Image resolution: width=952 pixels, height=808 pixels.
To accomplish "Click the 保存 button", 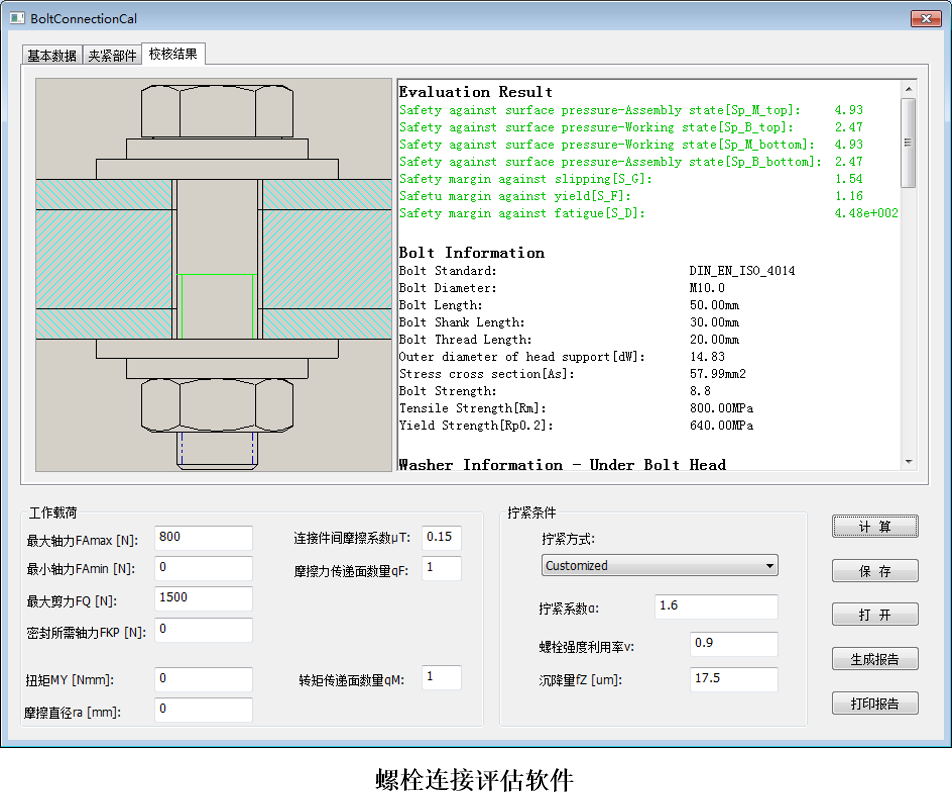I will pyautogui.click(x=875, y=571).
